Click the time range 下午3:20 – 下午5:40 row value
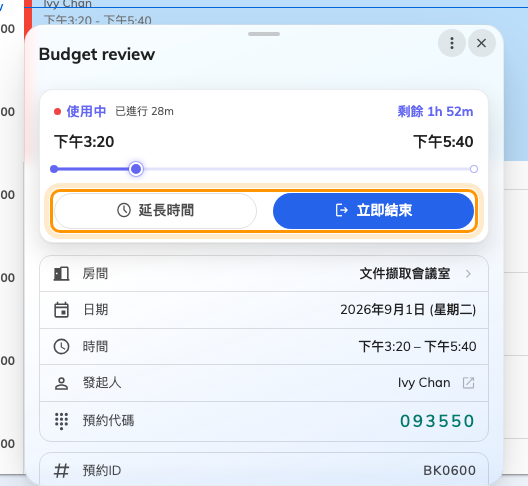528x486 pixels. [418, 347]
